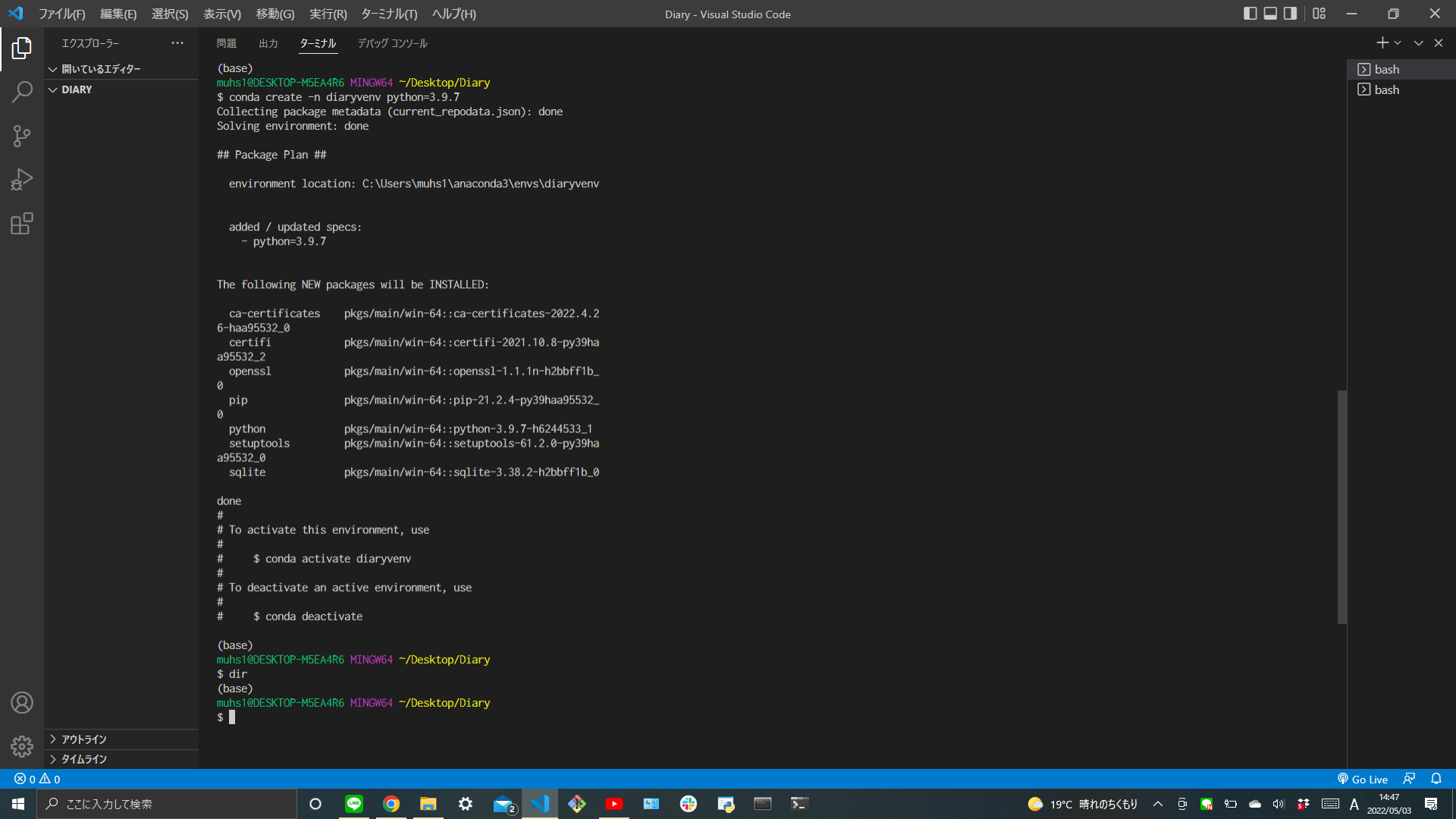Screen dimensions: 1456x819
Task: Open the Windows action center icon
Action: [x=1431, y=804]
